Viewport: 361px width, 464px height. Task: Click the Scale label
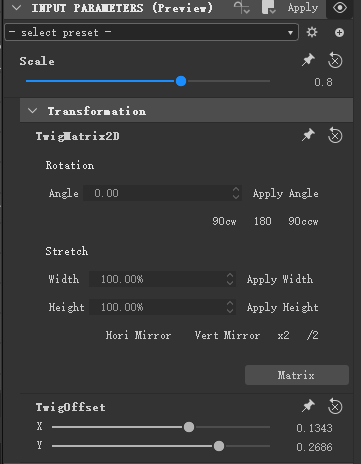tap(37, 61)
